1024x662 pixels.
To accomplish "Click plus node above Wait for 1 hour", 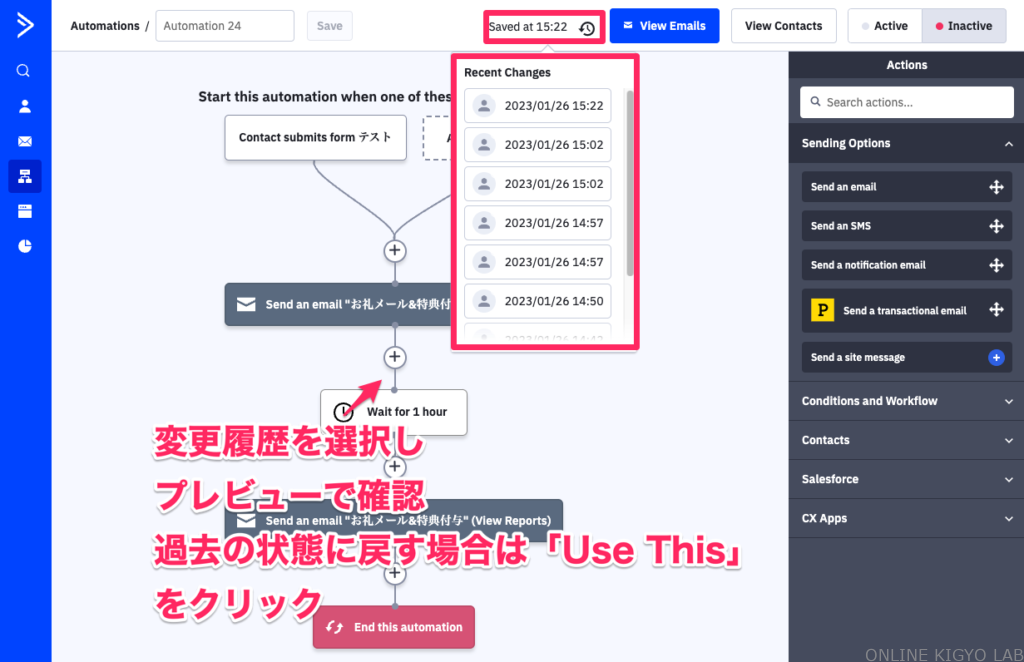I will pyautogui.click(x=395, y=357).
